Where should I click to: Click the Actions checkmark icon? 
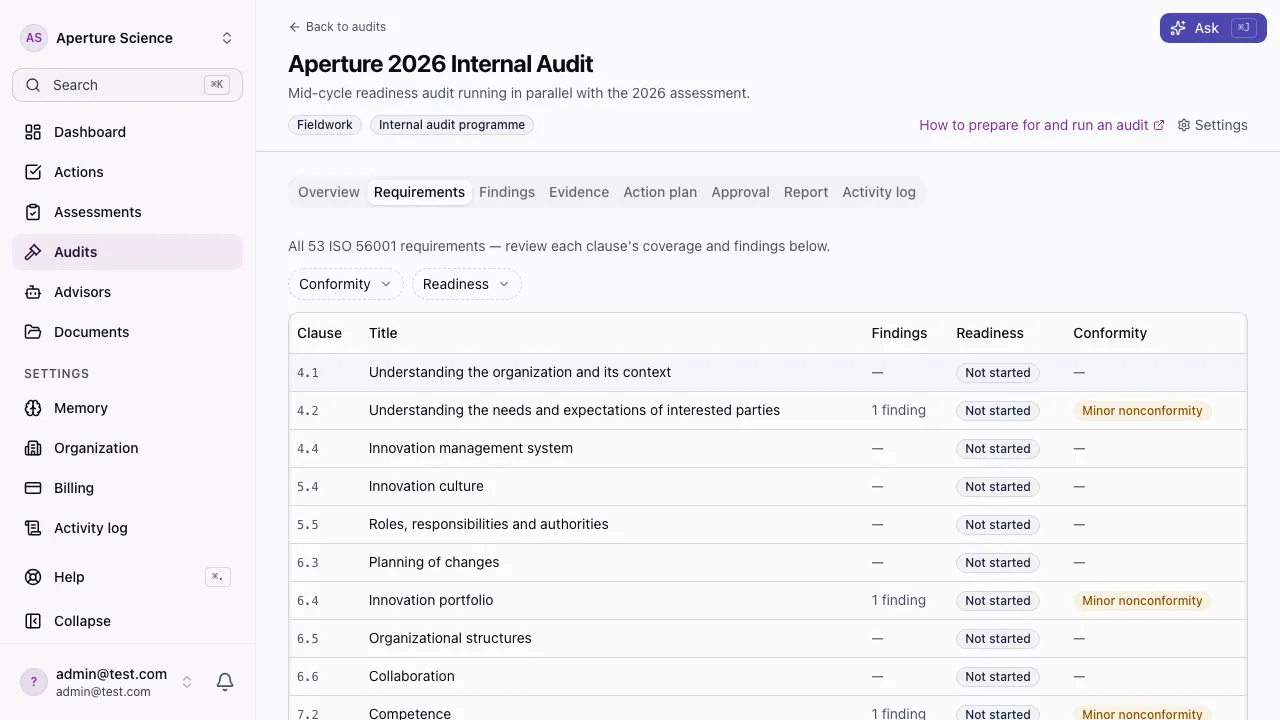click(x=33, y=172)
